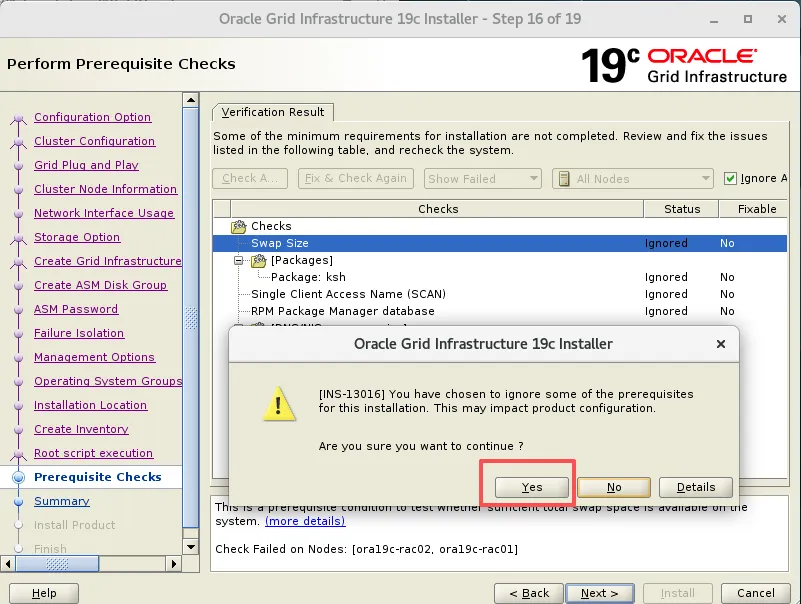Image resolution: width=801 pixels, height=604 pixels.
Task: Open Create Grid Infrastructure step
Action: [108, 261]
